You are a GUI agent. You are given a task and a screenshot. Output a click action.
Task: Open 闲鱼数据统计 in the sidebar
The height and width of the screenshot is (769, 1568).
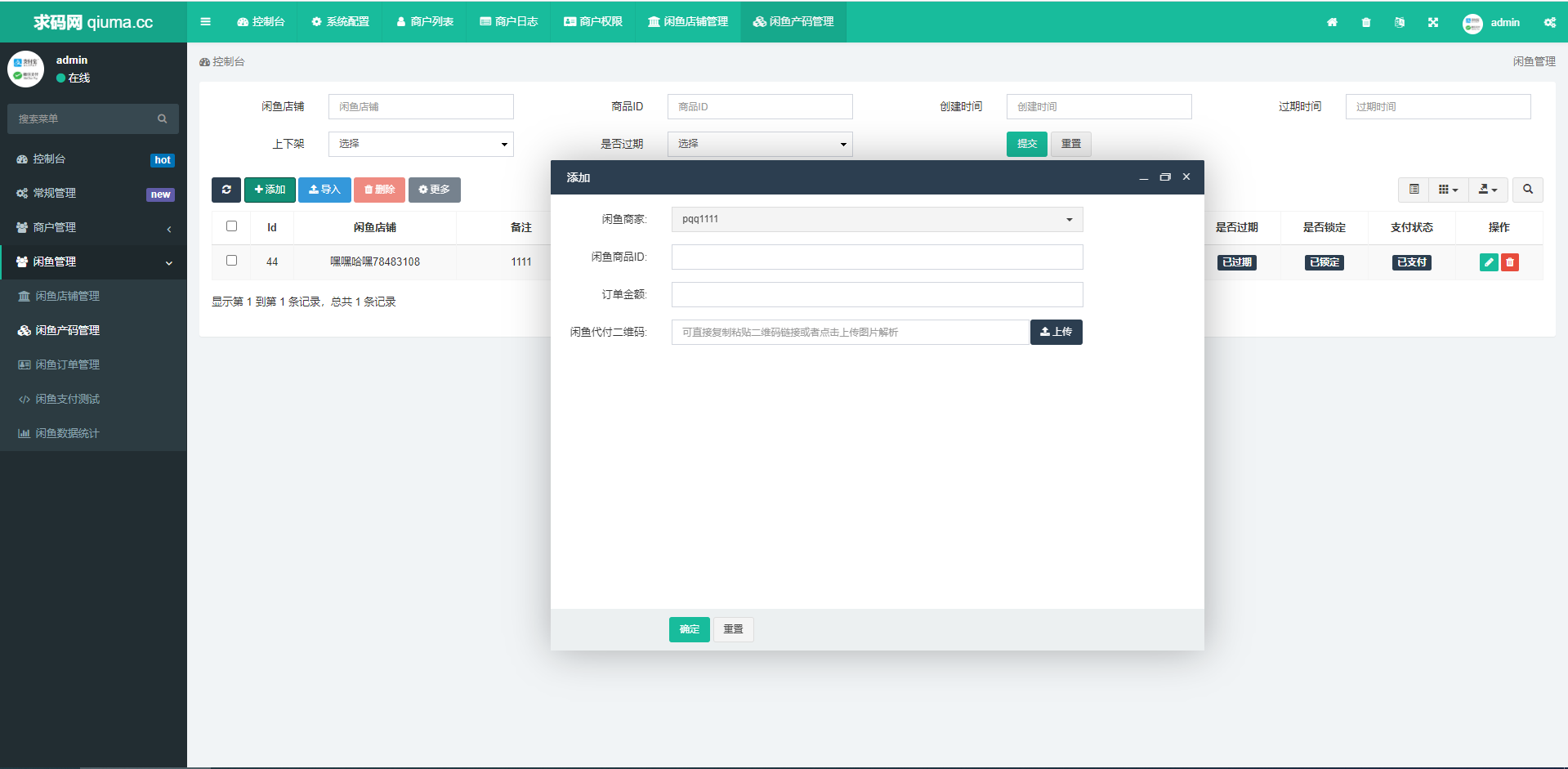(93, 433)
